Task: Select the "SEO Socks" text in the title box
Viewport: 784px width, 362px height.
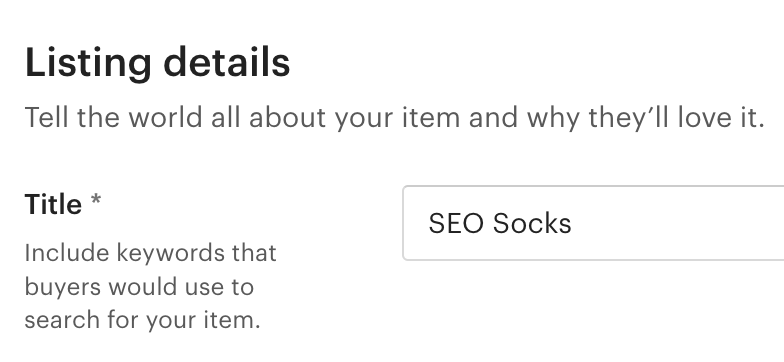Action: [x=500, y=223]
